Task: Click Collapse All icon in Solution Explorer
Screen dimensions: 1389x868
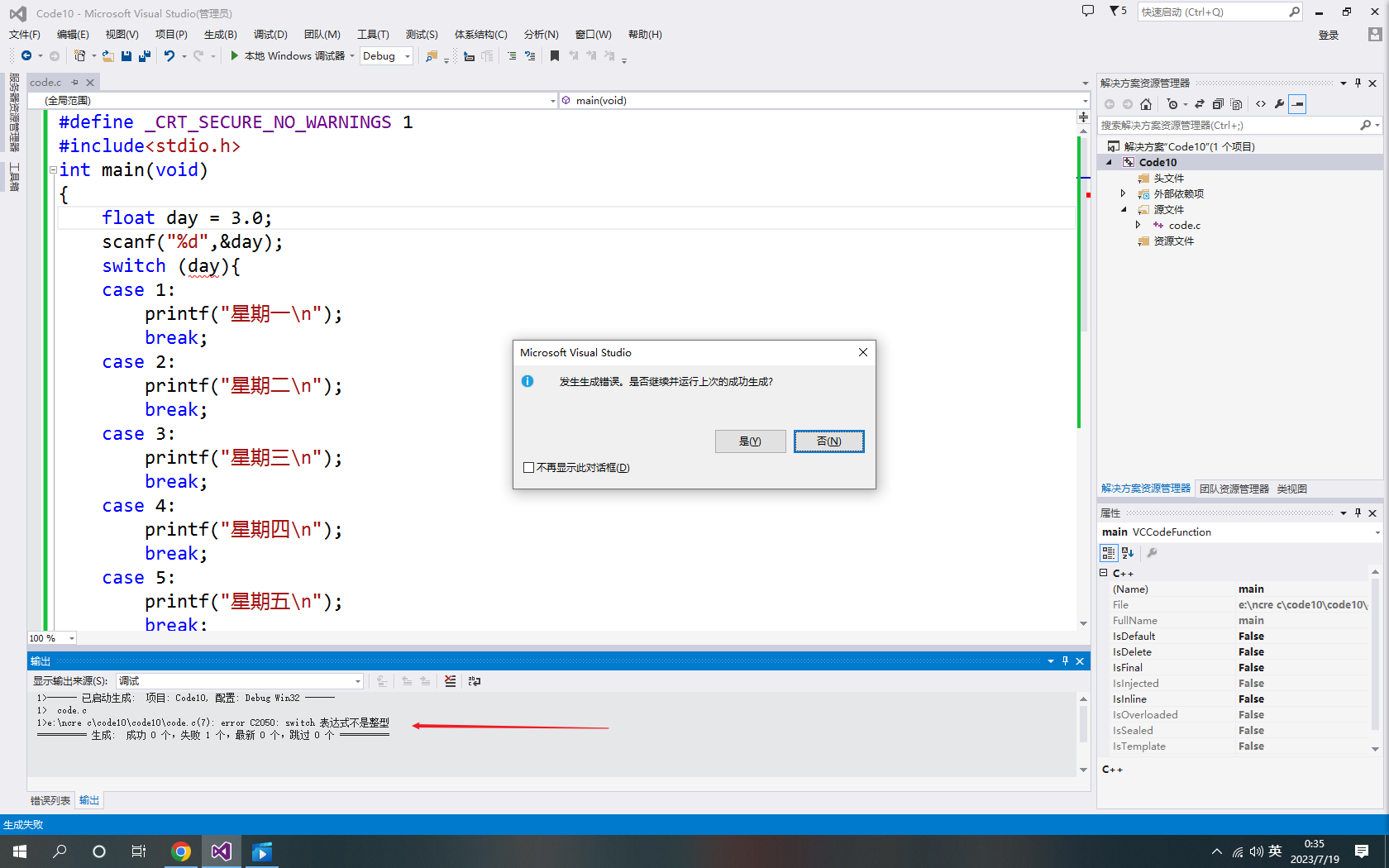Action: pos(1218,104)
